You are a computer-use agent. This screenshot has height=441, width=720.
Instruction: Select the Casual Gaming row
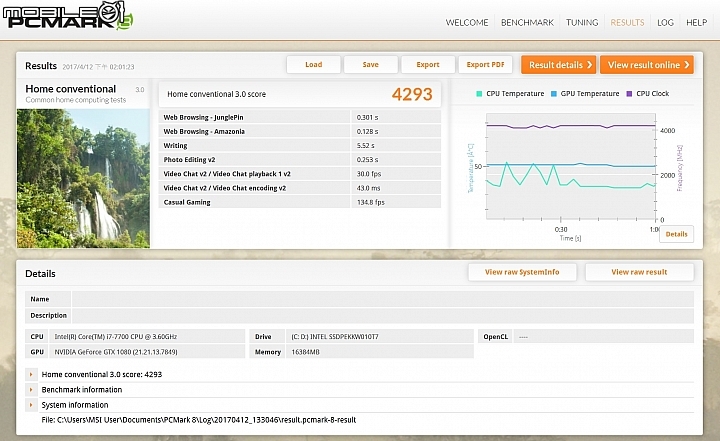[x=300, y=202]
